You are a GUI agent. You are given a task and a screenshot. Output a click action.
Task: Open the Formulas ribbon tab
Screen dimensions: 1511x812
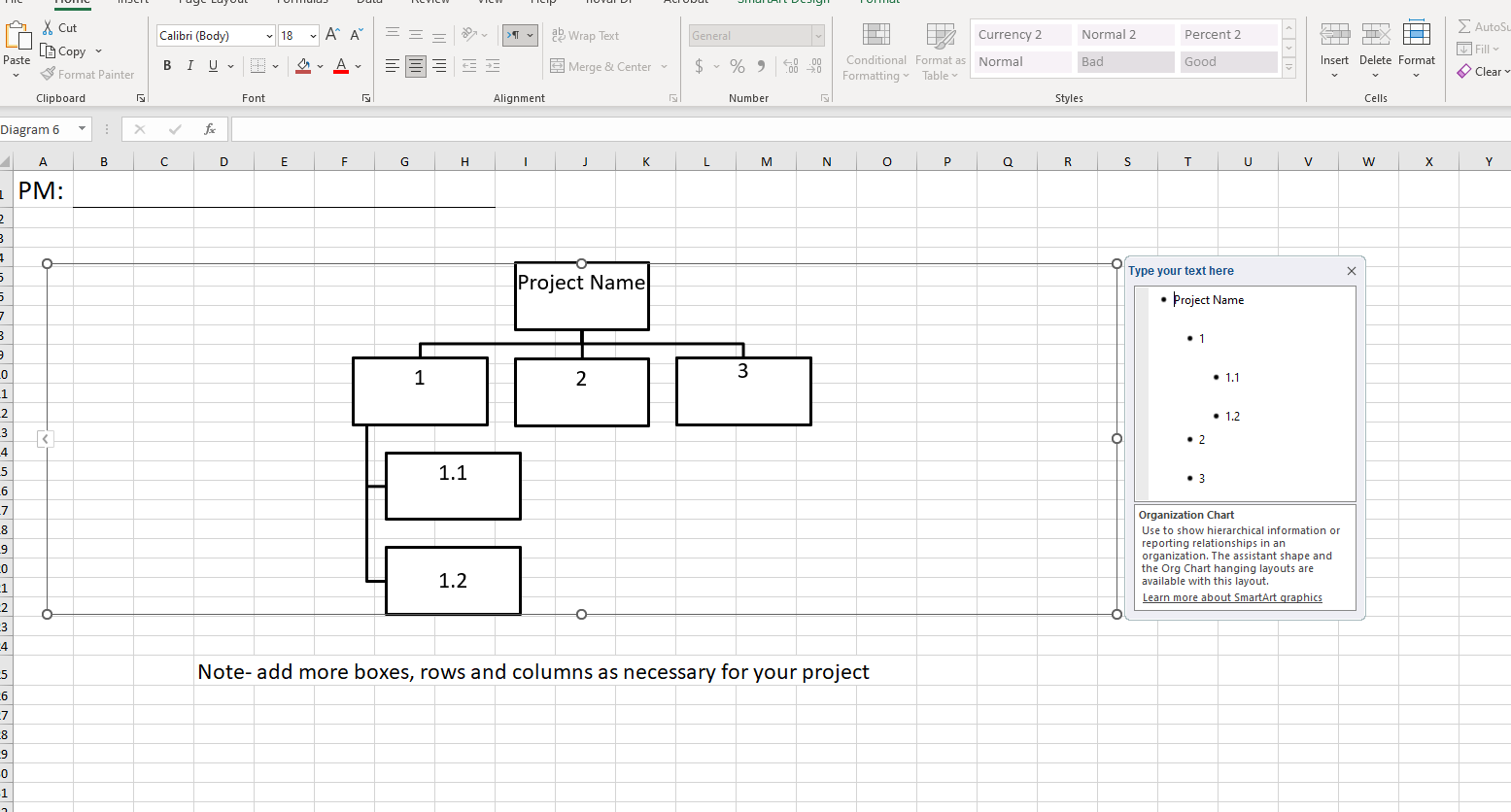301,3
